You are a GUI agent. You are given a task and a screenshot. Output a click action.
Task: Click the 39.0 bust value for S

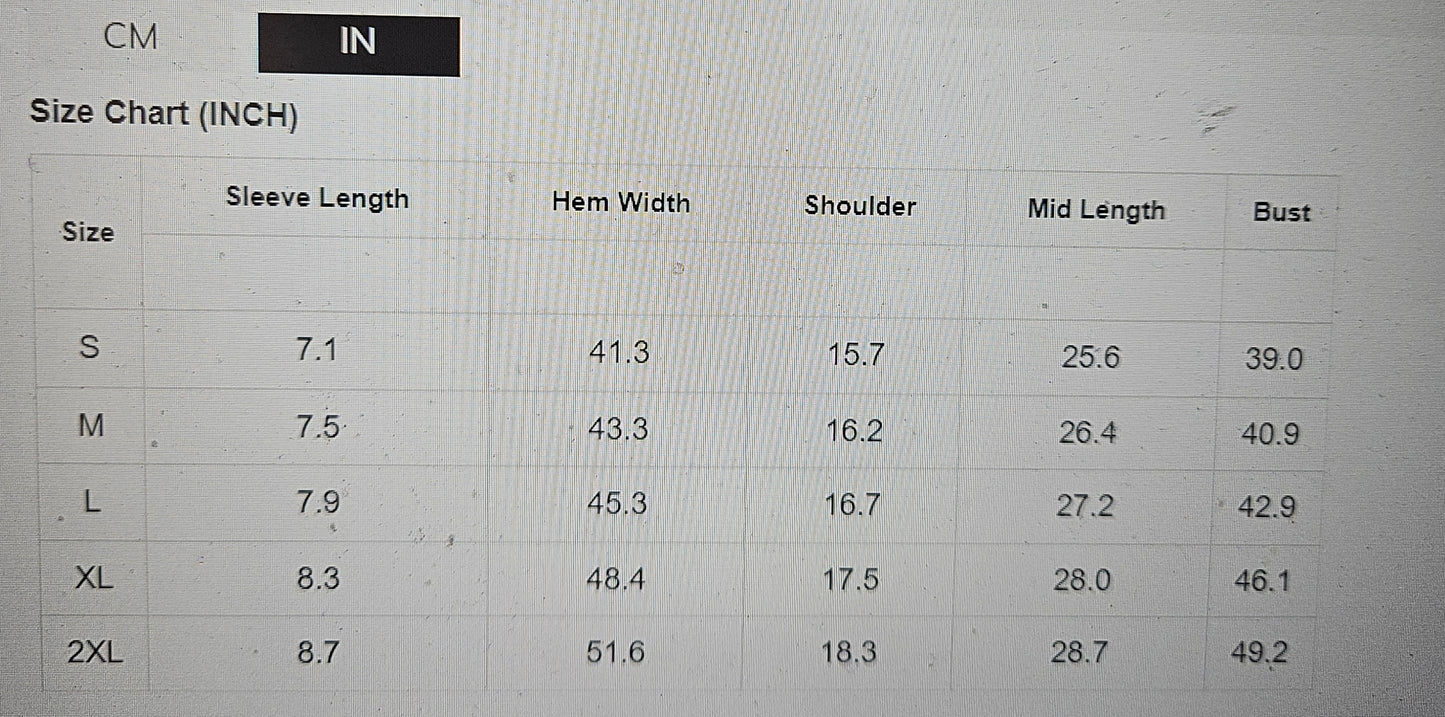click(x=1274, y=360)
